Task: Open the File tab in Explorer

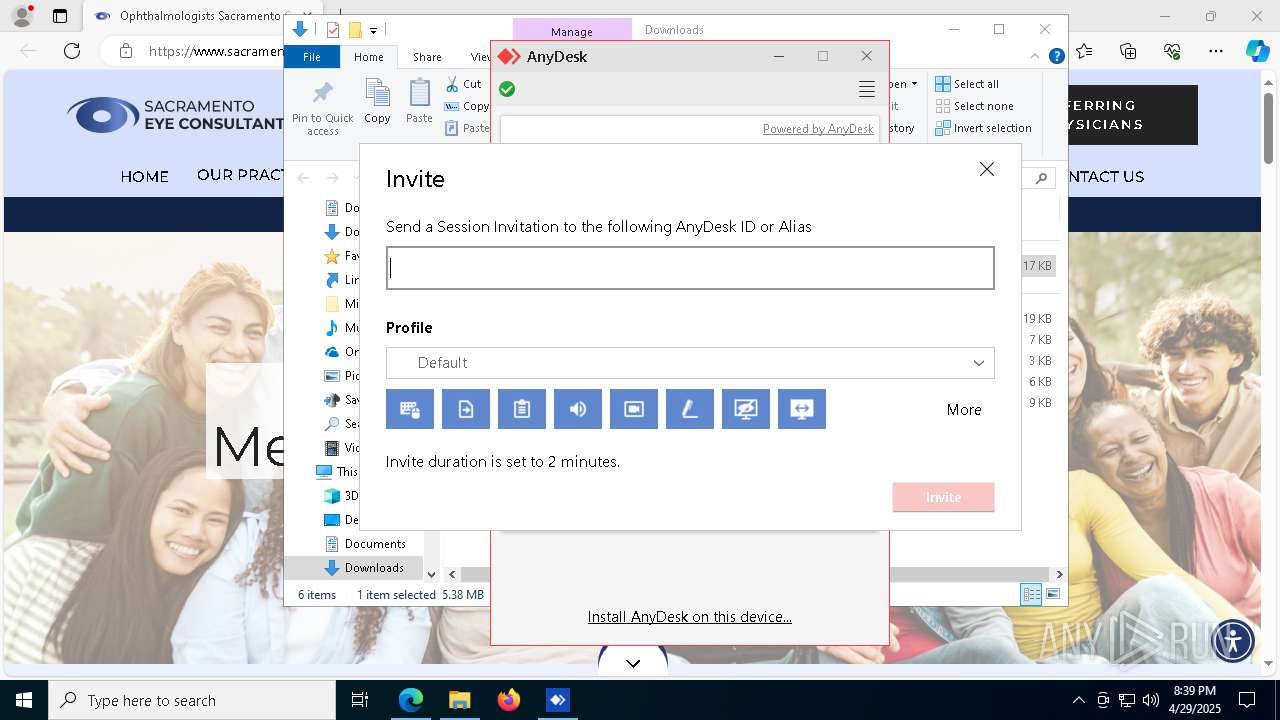Action: point(312,57)
